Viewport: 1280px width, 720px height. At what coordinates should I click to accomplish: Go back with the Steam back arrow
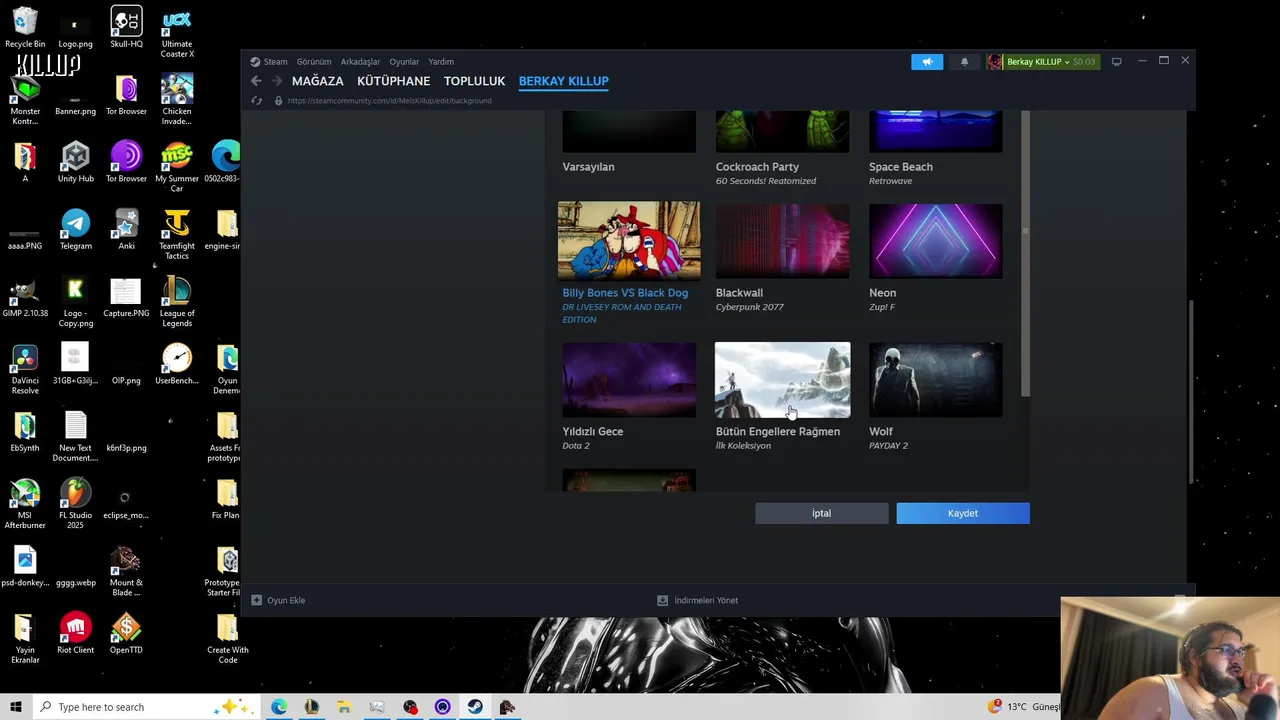click(x=256, y=81)
